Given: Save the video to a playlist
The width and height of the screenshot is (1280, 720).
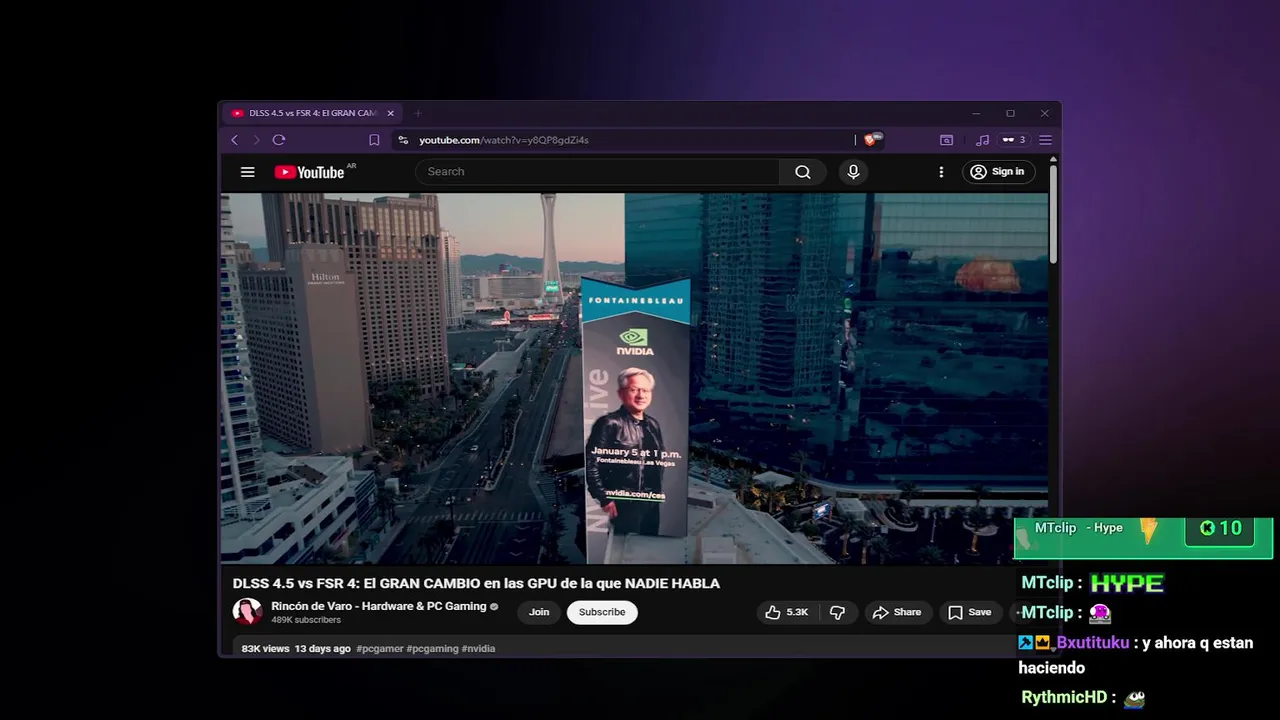Looking at the screenshot, I should point(969,612).
